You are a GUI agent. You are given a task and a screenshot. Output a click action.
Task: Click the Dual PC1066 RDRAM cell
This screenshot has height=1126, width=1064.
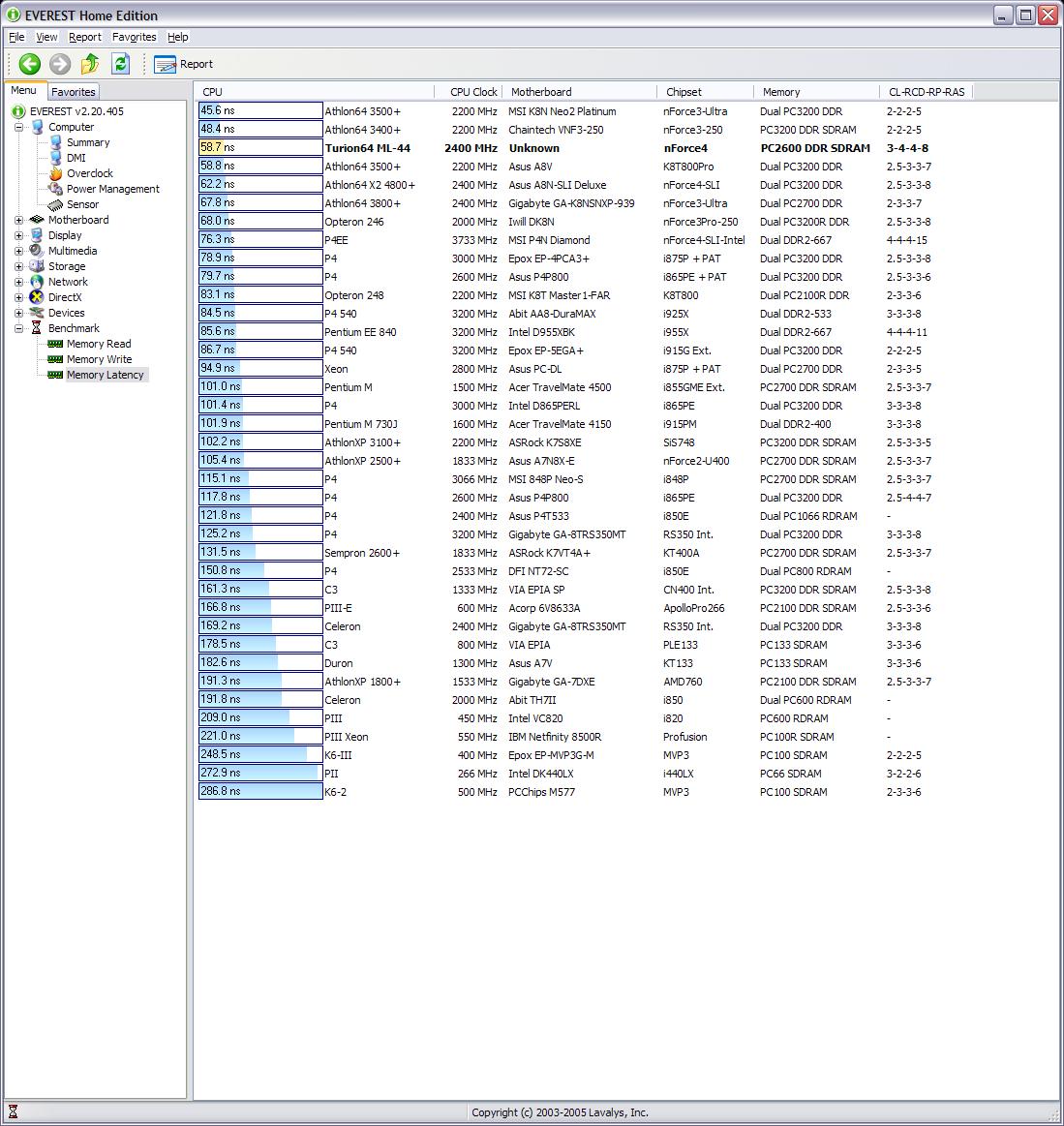point(808,516)
